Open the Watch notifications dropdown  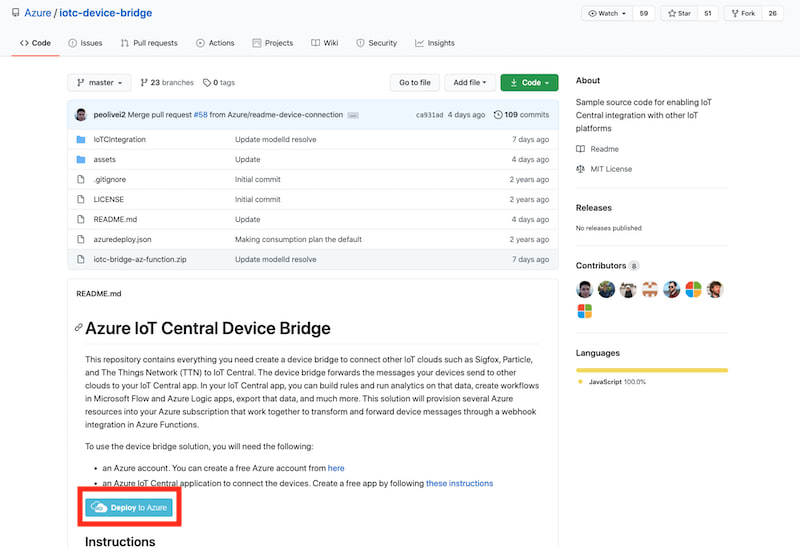(607, 13)
